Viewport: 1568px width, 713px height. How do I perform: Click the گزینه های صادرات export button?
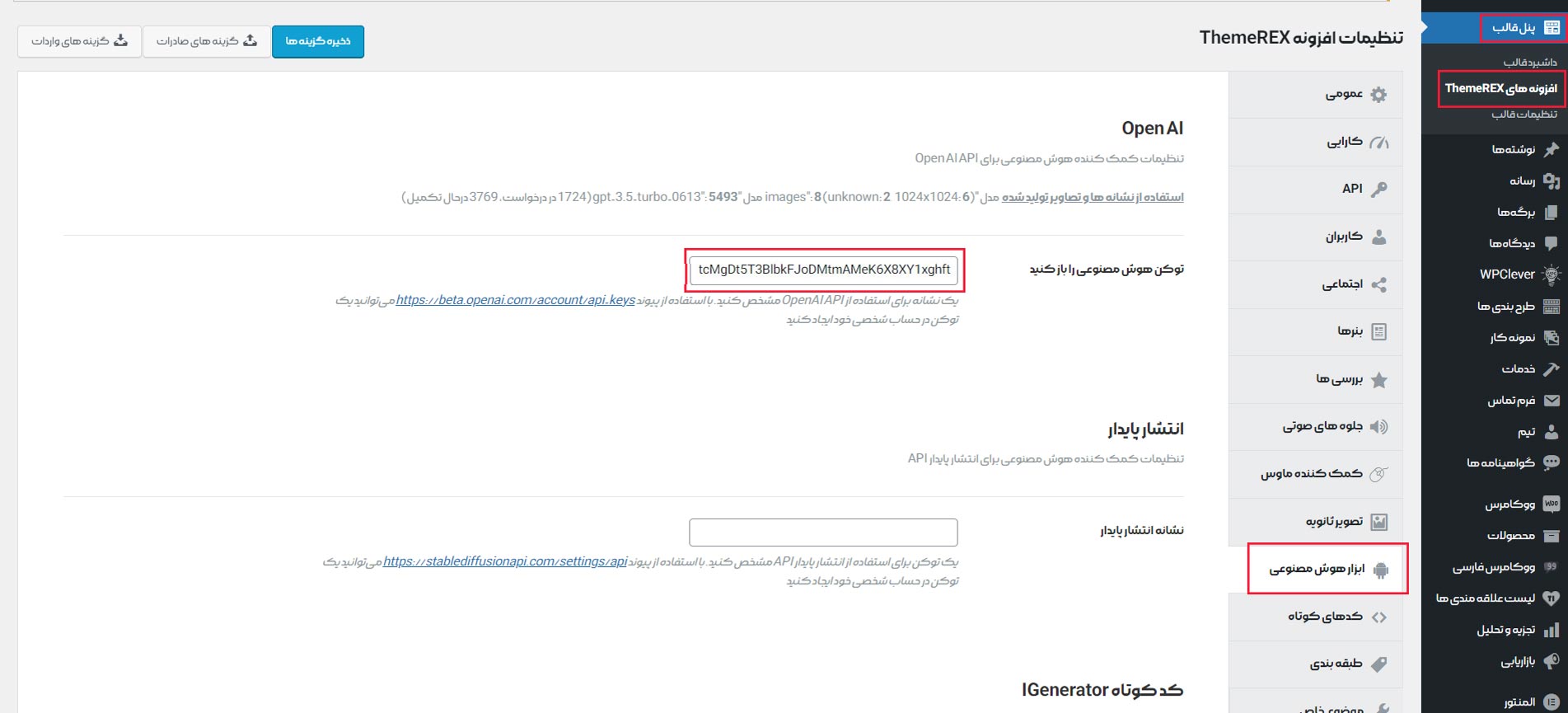[x=207, y=41]
